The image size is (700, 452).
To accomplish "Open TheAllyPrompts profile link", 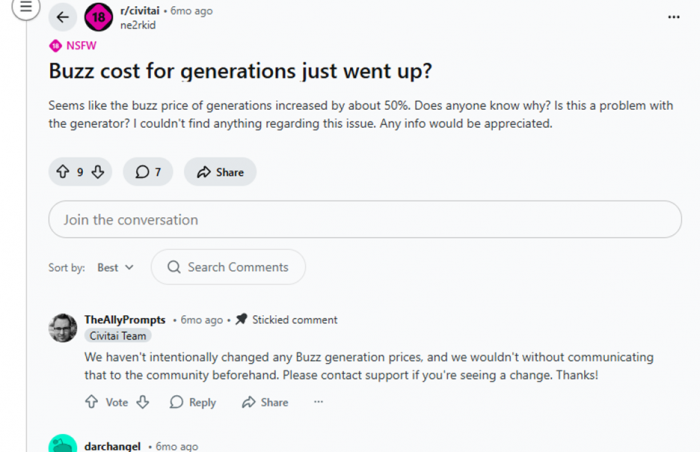I will pos(125,320).
